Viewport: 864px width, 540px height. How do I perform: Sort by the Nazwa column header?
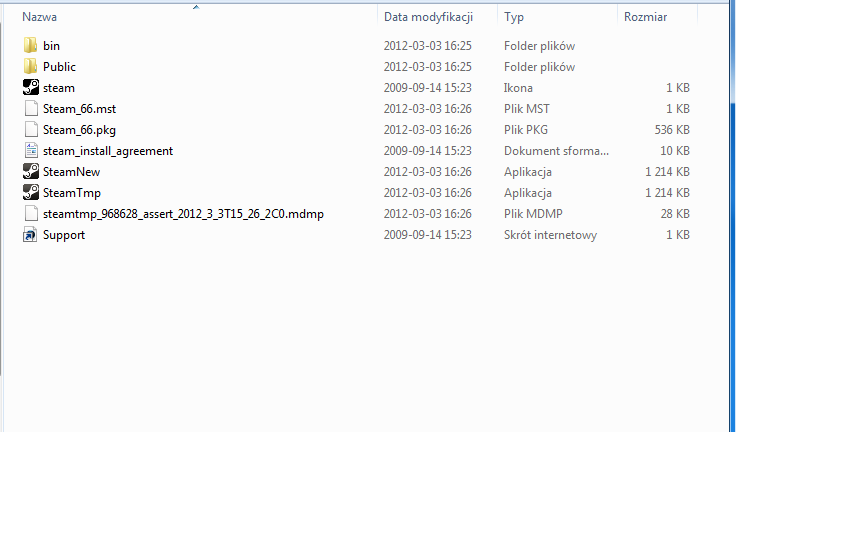point(39,17)
